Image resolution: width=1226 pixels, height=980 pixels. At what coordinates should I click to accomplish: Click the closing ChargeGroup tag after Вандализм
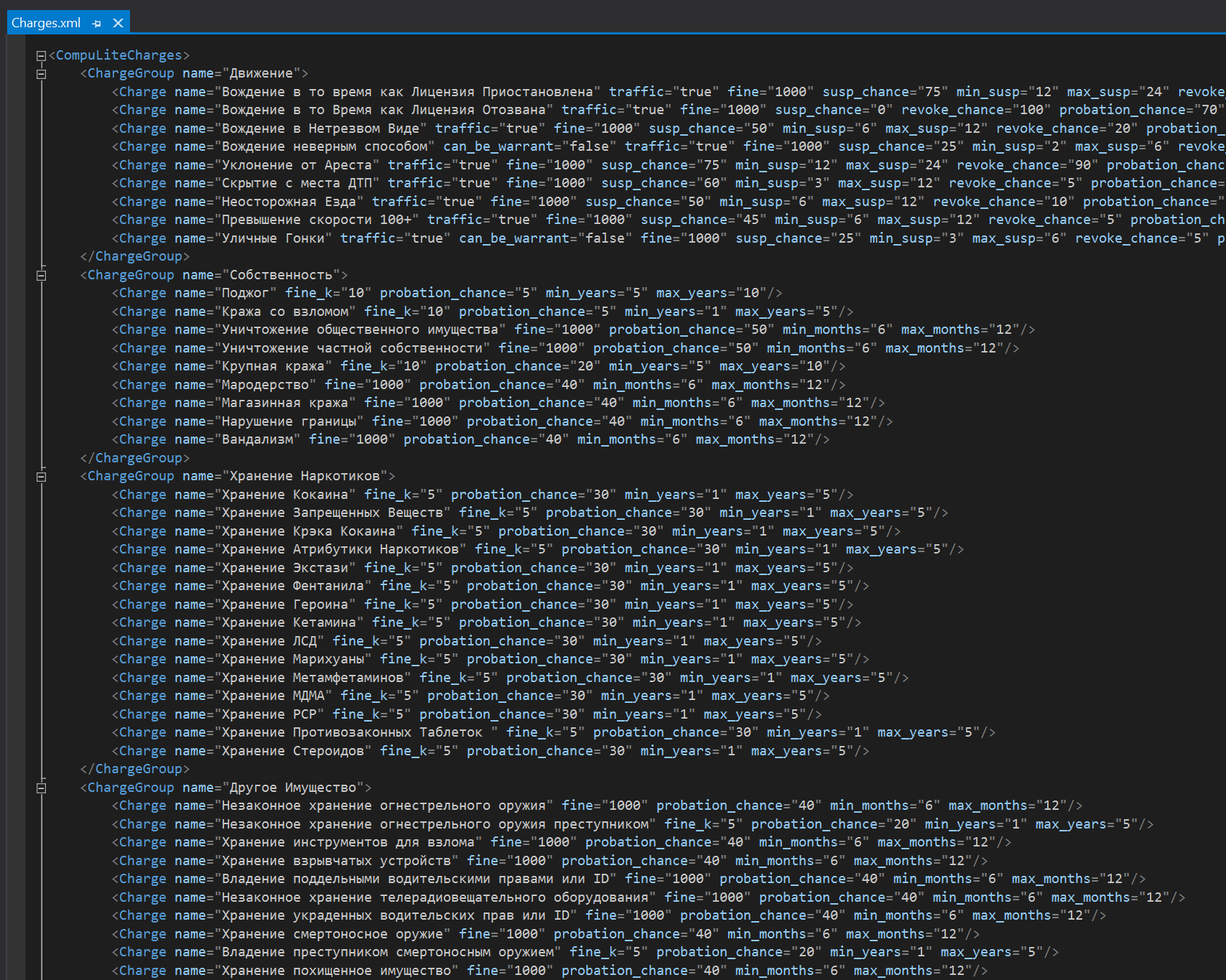click(x=135, y=458)
